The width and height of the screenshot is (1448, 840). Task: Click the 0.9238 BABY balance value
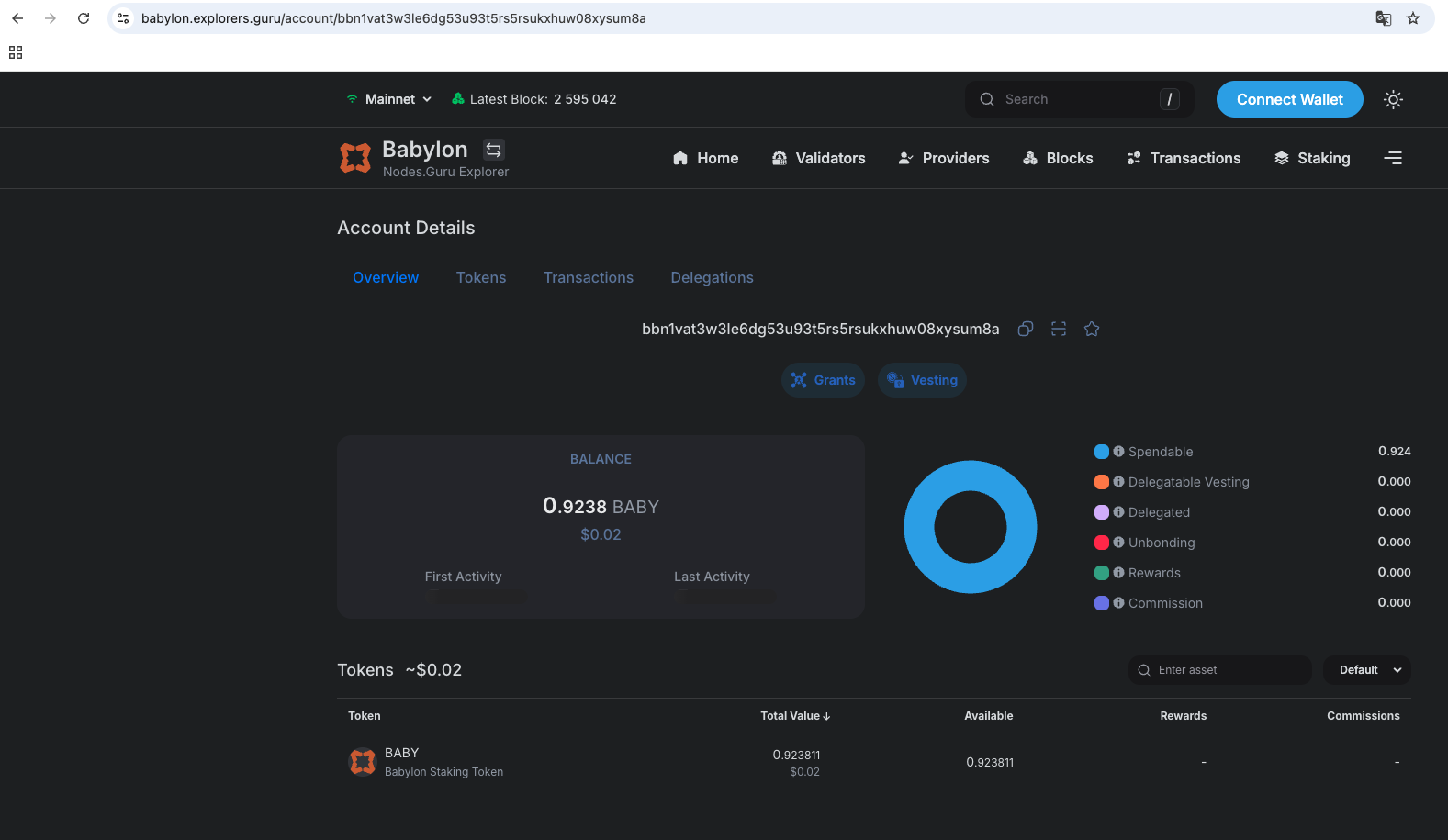601,506
